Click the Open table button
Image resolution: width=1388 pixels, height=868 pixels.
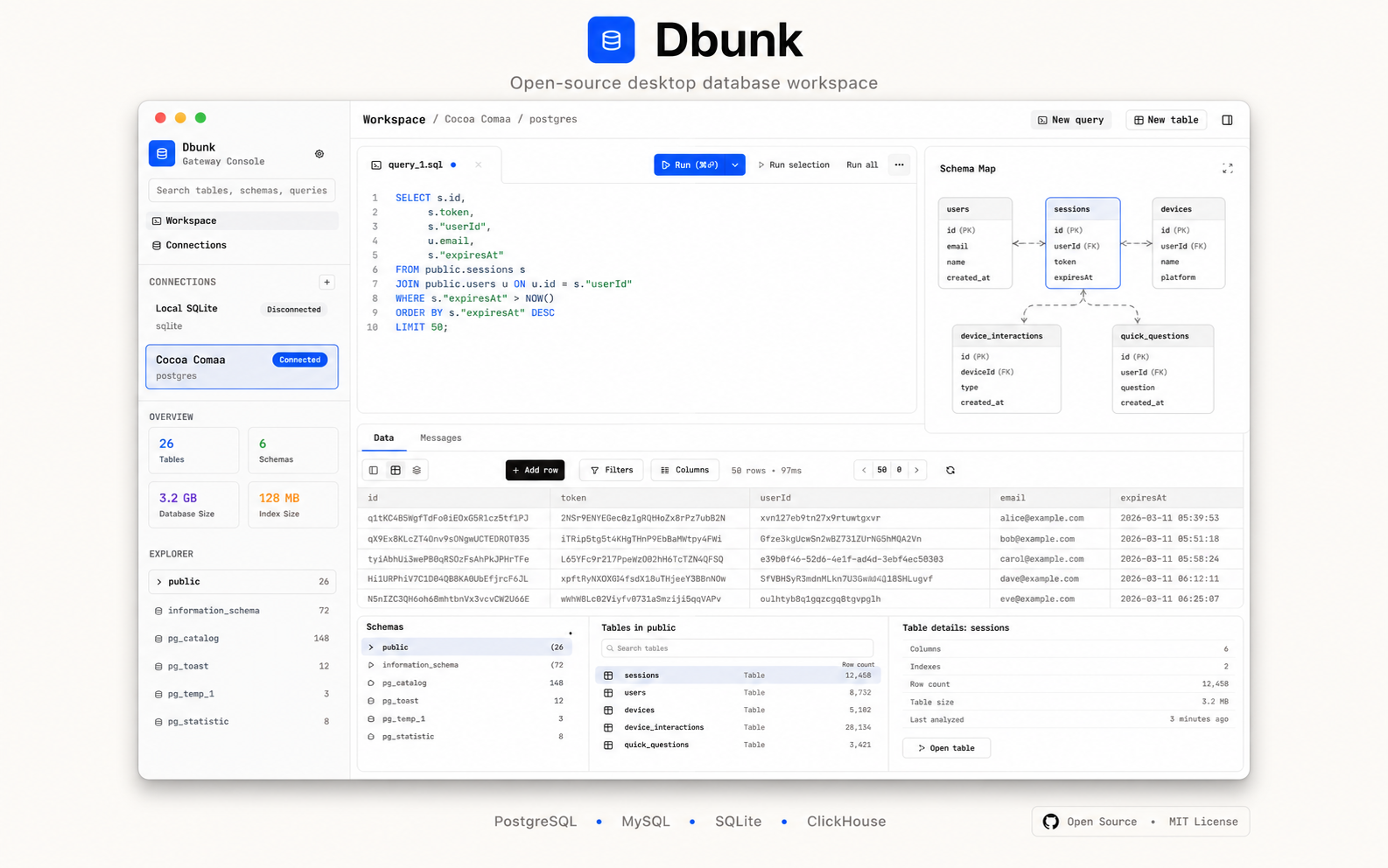click(x=946, y=748)
